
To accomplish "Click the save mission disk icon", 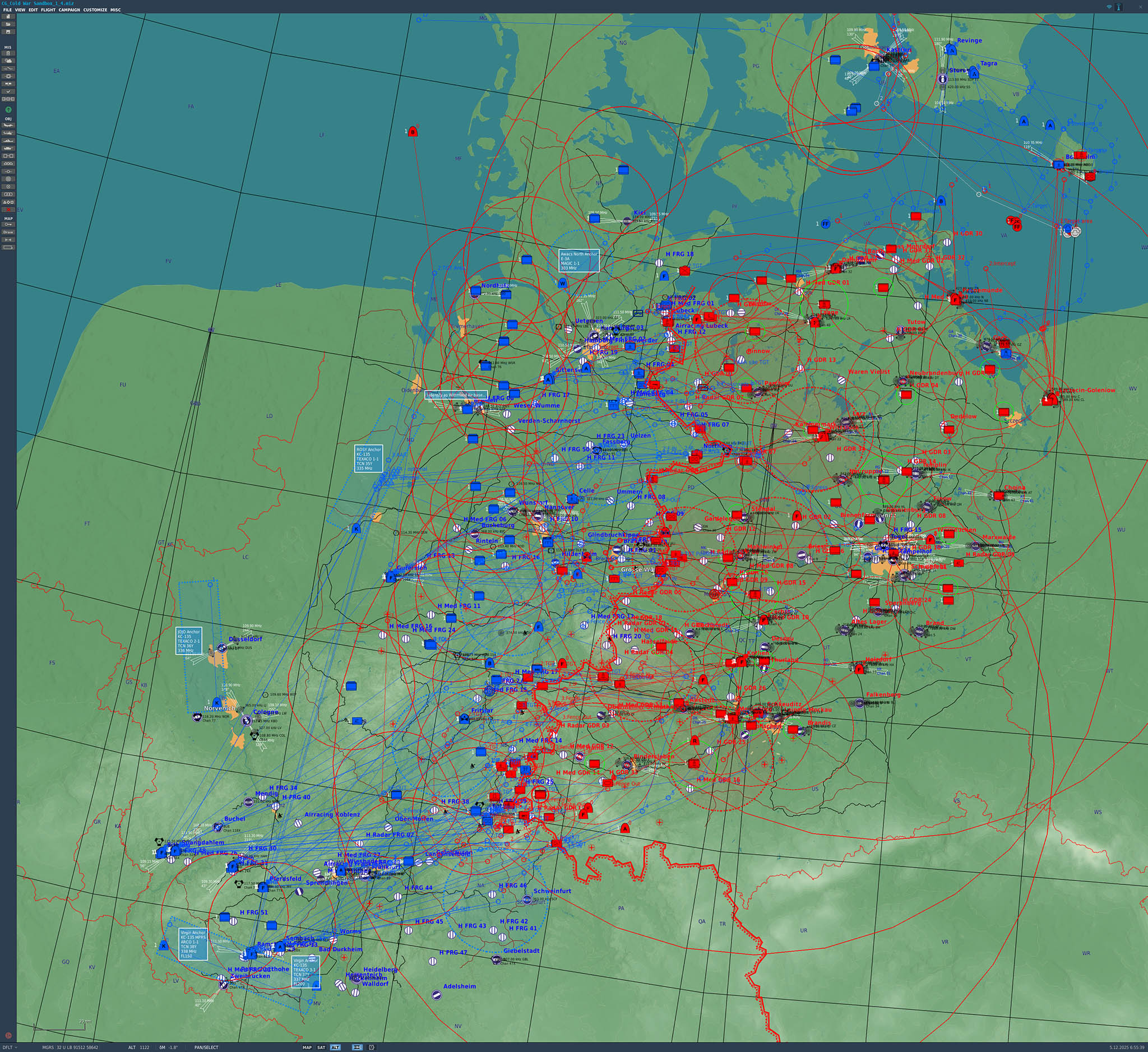I will click(x=8, y=32).
